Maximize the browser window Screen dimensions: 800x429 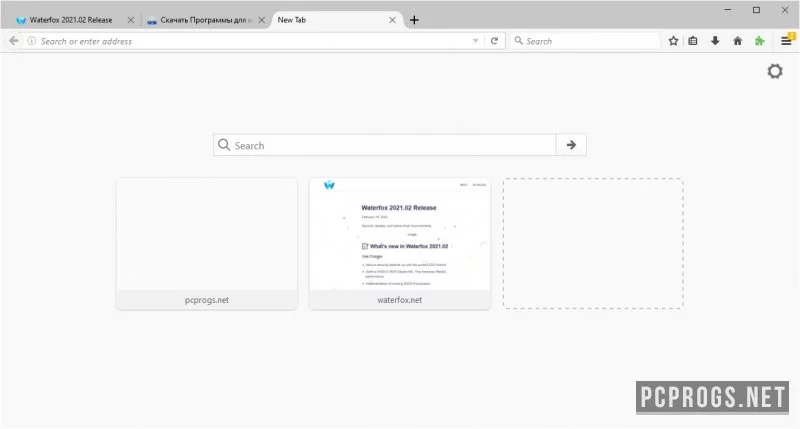[x=756, y=10]
